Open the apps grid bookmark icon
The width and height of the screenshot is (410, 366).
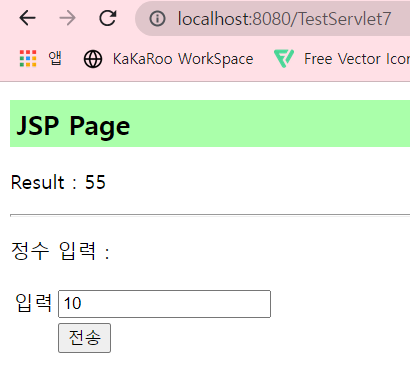pyautogui.click(x=28, y=59)
